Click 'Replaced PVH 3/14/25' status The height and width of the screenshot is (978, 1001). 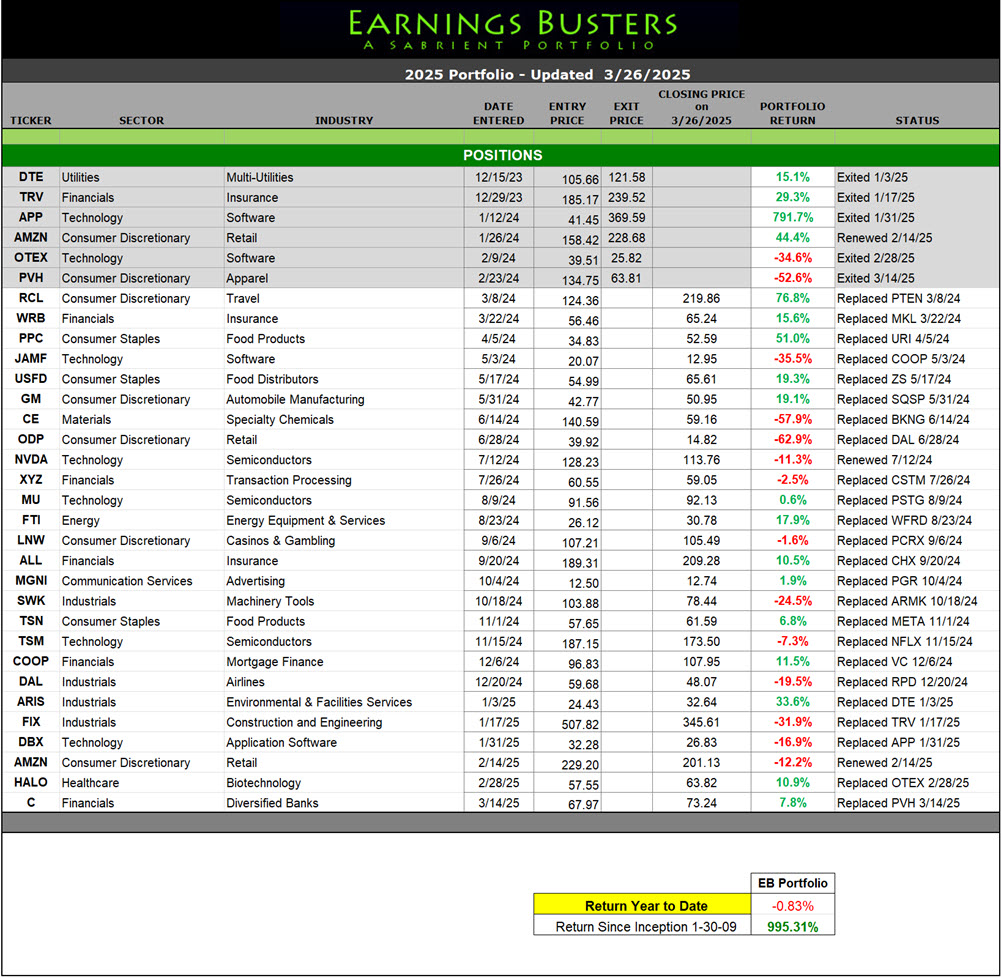pyautogui.click(x=898, y=803)
